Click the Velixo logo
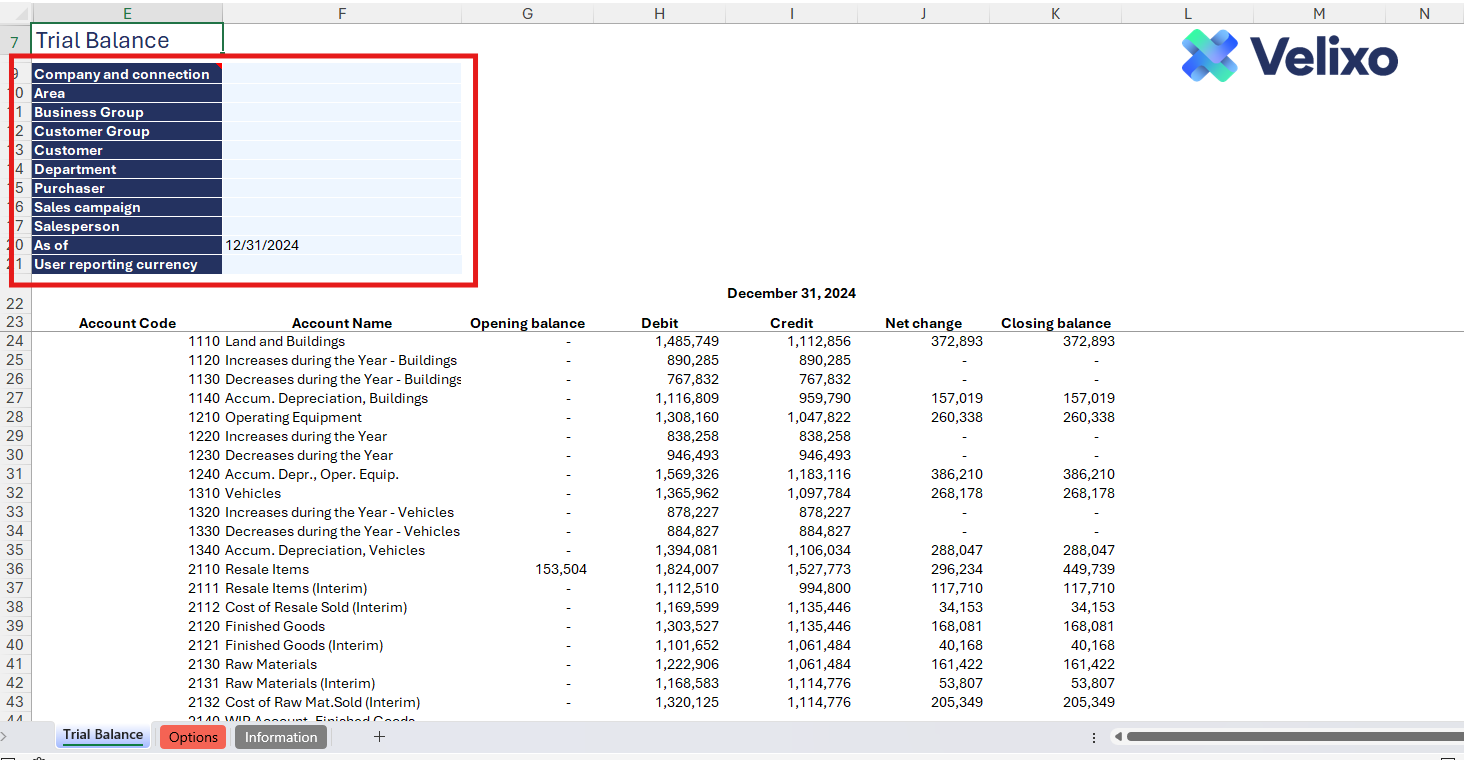 [1289, 55]
